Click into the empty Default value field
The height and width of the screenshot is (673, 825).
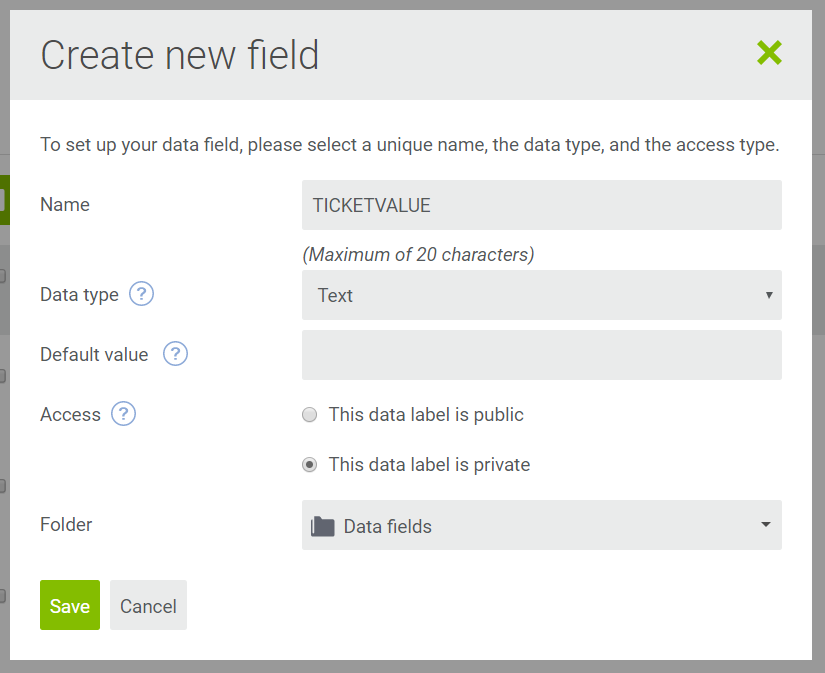click(x=541, y=355)
